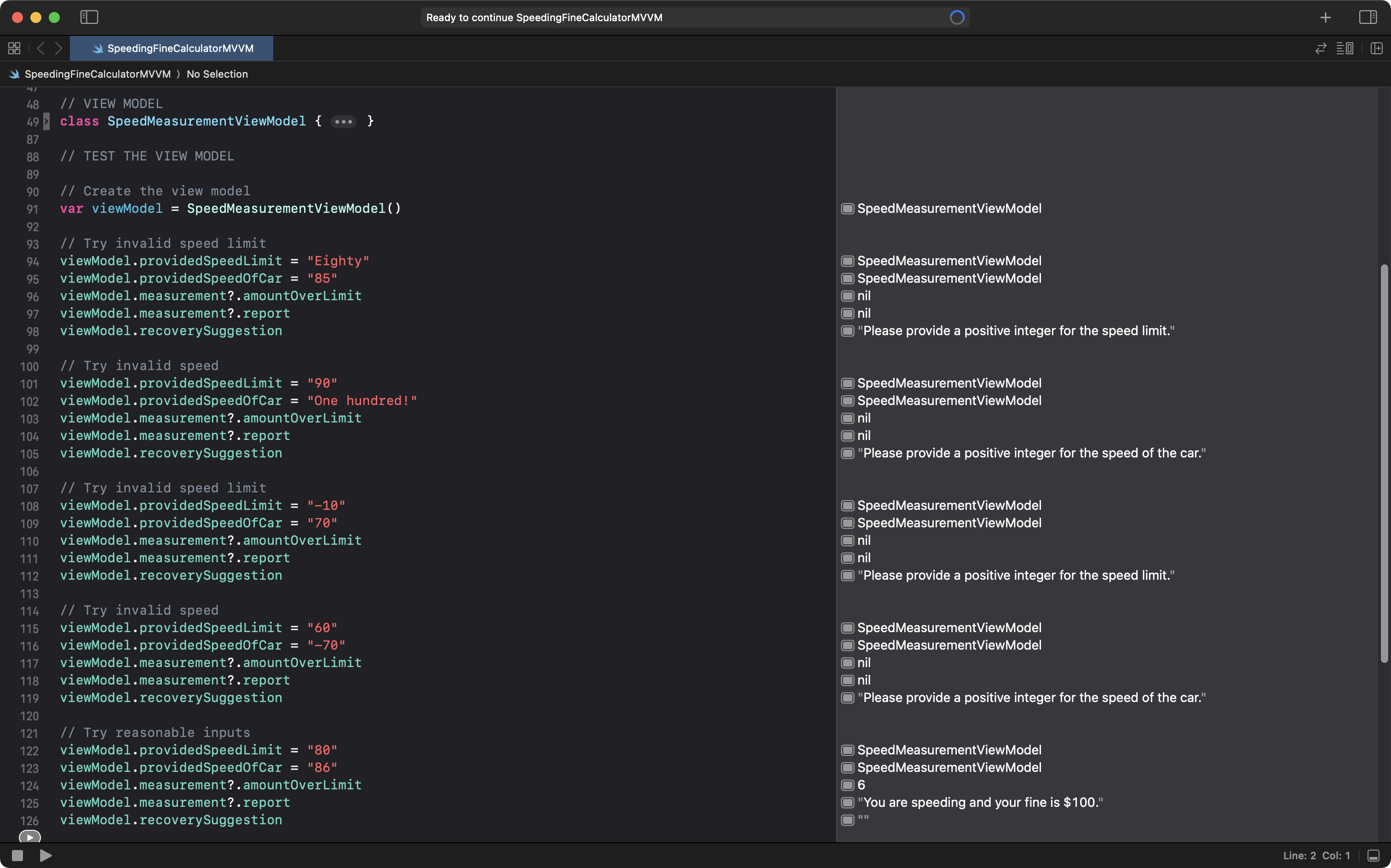Unfold code using the ellipsis placeholder
1391x868 pixels.
[x=344, y=122]
